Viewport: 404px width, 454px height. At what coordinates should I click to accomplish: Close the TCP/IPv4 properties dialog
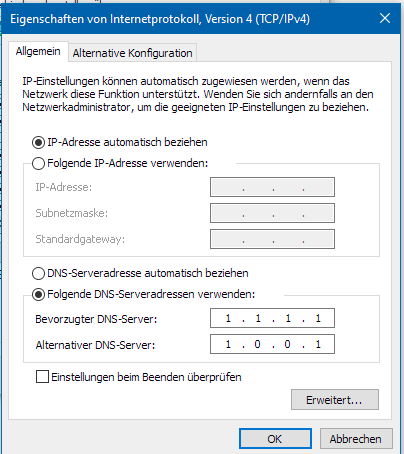point(385,18)
